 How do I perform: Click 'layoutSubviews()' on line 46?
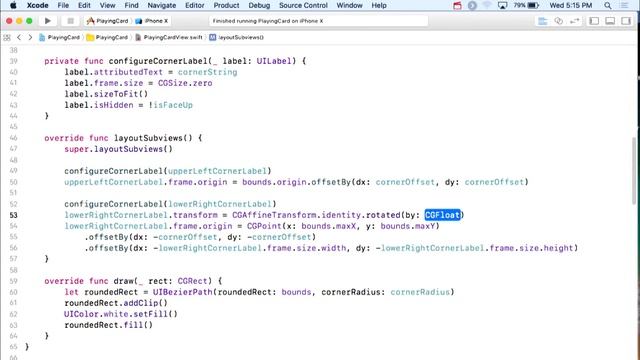click(x=153, y=138)
